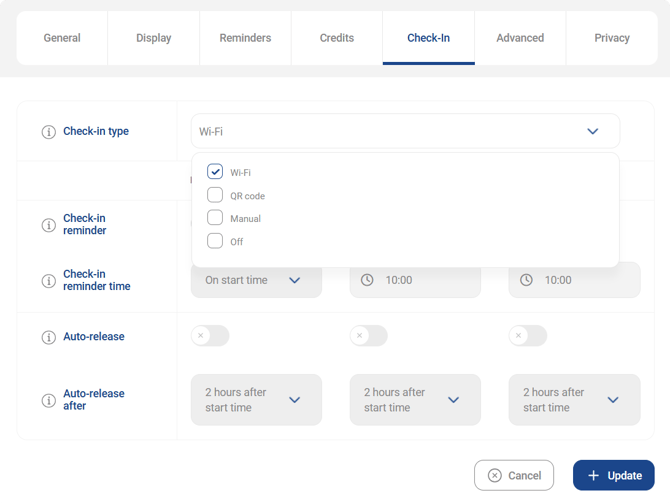Click info icon beside Check-in reminder
This screenshot has width=670, height=504.
tap(49, 225)
